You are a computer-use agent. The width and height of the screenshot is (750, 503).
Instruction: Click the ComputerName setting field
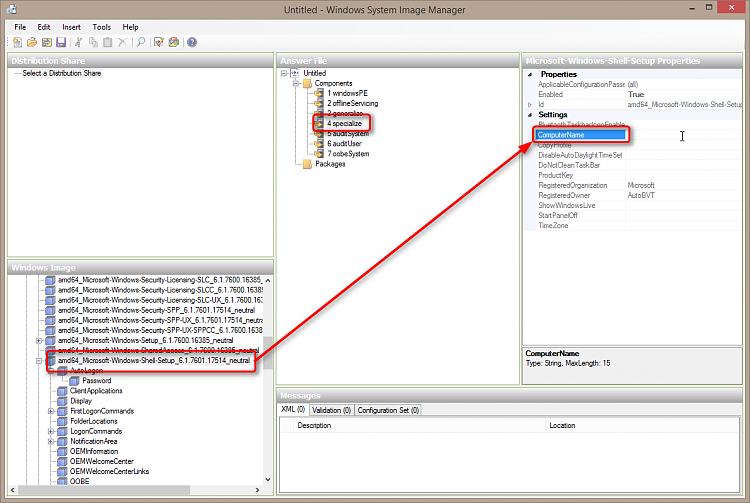pos(581,135)
